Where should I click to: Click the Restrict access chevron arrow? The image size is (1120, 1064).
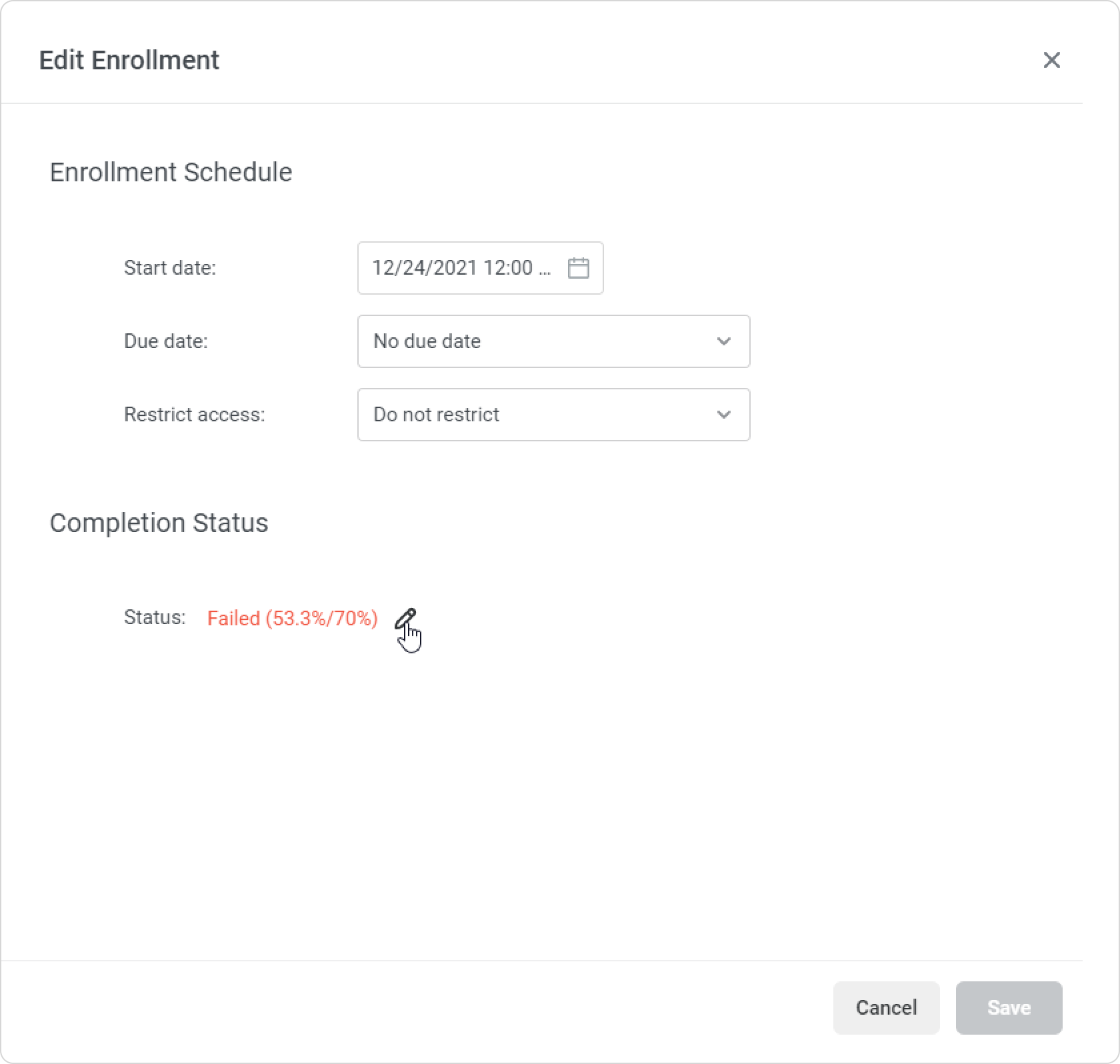[723, 415]
